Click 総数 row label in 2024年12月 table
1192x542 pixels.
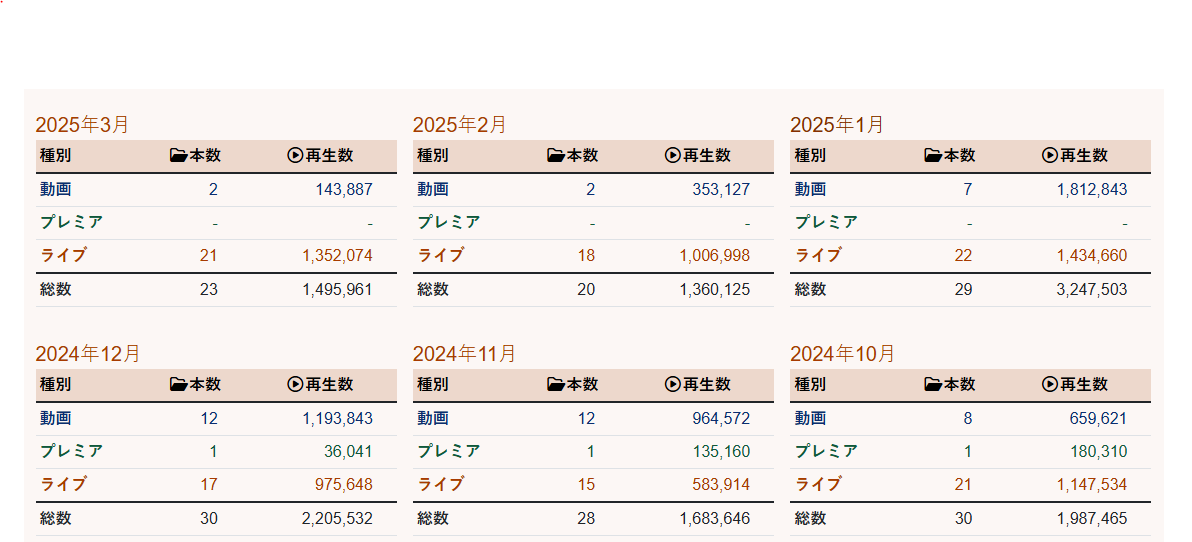click(55, 518)
